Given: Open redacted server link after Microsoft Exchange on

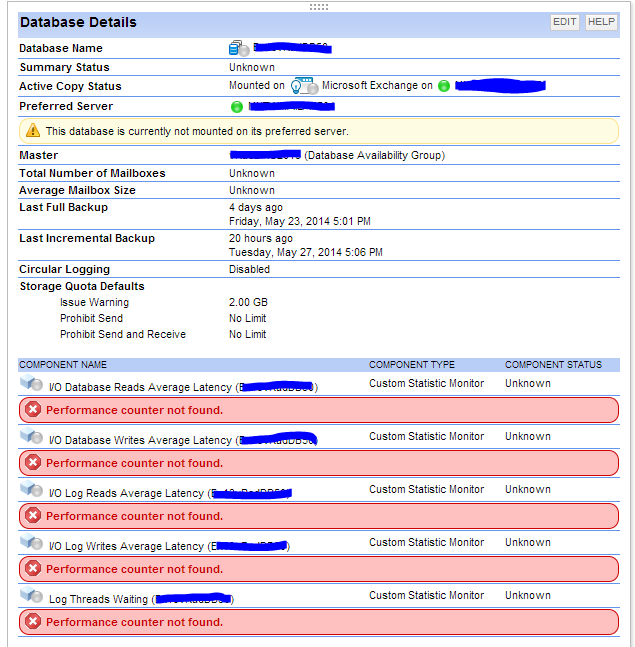Looking at the screenshot, I should click(500, 85).
